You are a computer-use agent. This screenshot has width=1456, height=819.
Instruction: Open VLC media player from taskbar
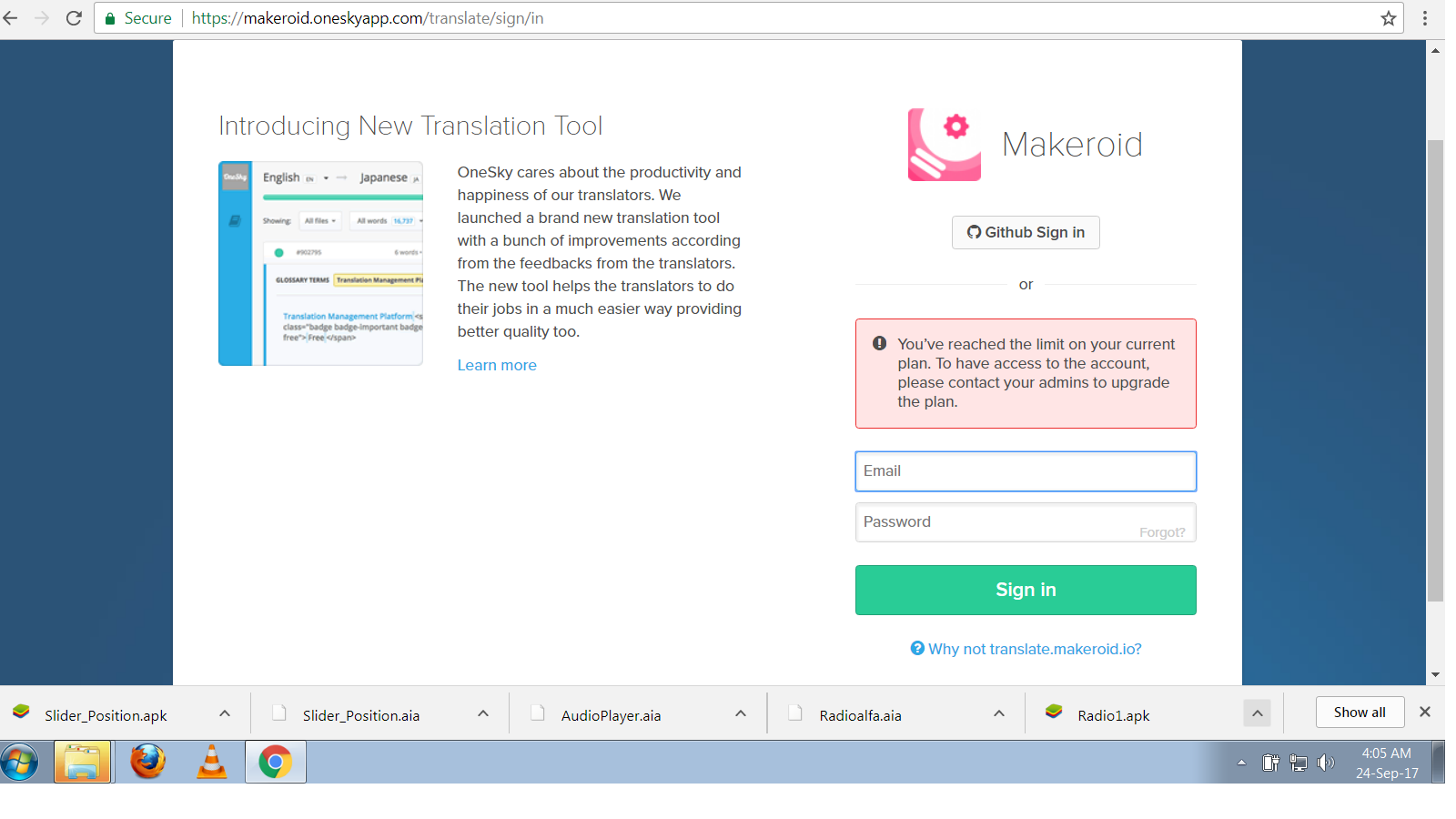pyautogui.click(x=211, y=762)
